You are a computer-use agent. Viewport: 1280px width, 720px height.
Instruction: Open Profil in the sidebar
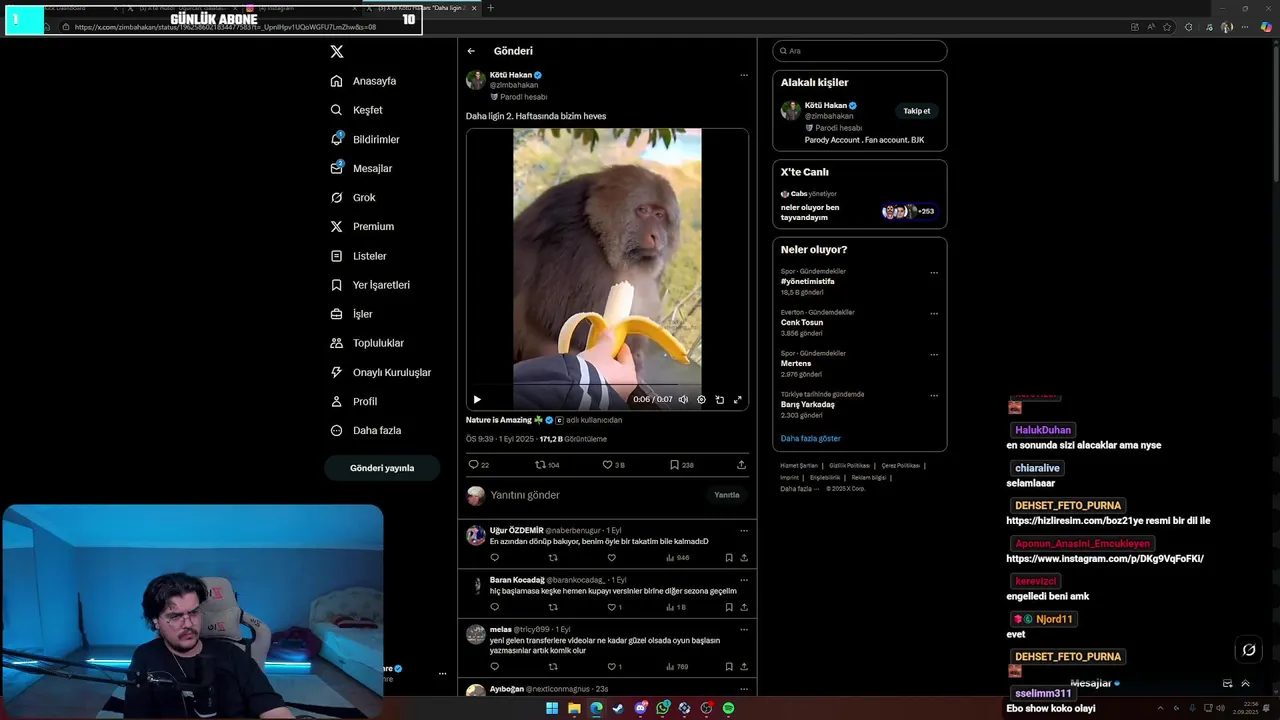click(x=354, y=401)
